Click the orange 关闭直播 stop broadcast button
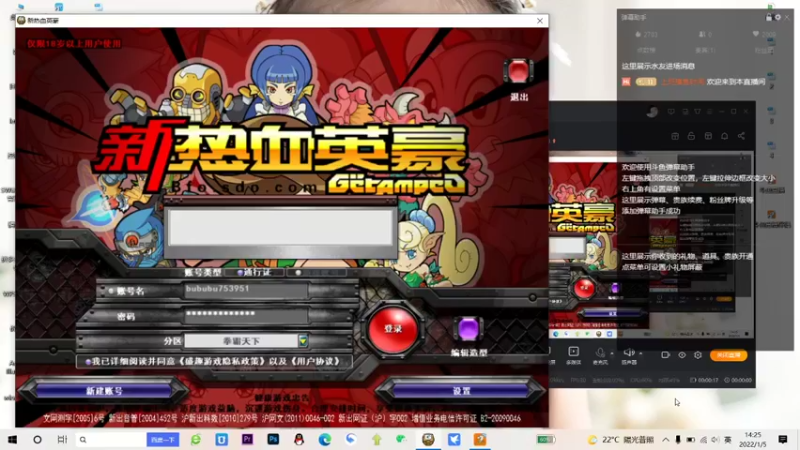This screenshot has width=800, height=450. pos(729,355)
